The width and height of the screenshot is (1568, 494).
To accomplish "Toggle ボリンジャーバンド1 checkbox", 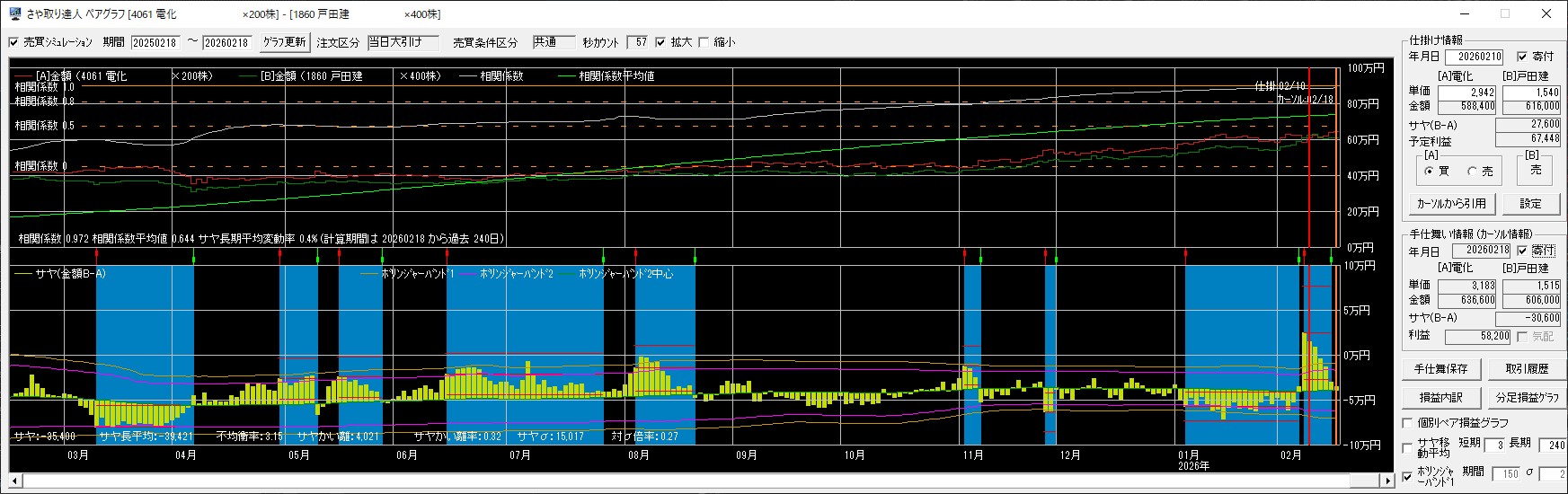I will click(1408, 476).
